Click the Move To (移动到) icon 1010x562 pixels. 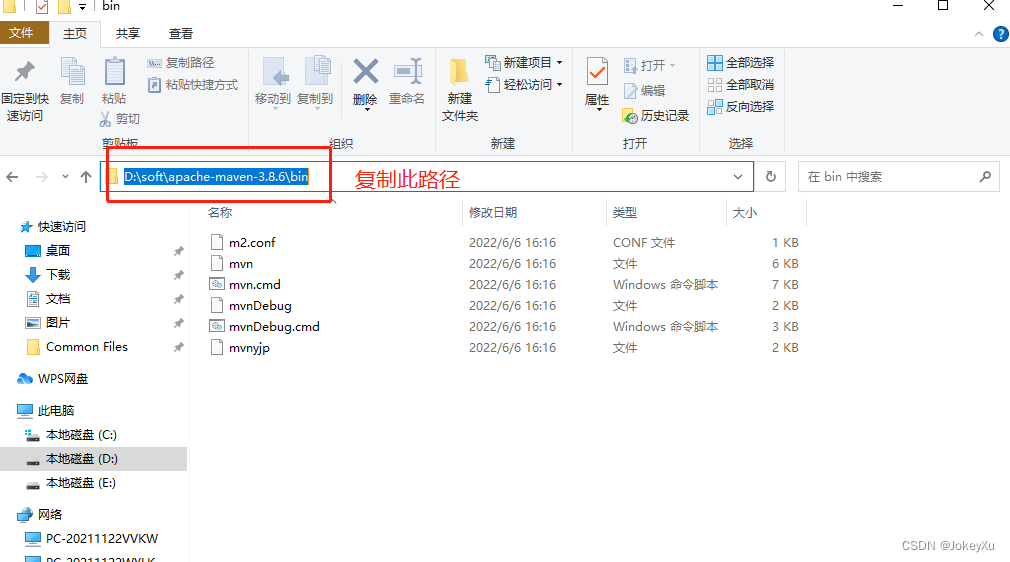point(275,72)
